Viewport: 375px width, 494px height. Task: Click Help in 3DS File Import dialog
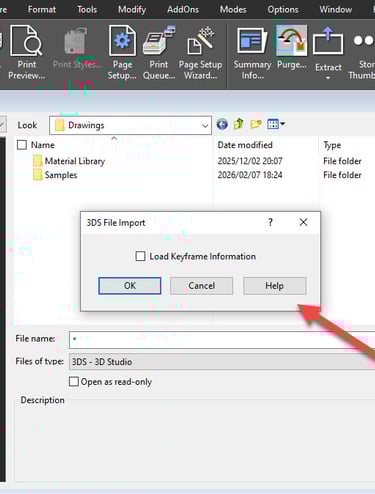(274, 286)
